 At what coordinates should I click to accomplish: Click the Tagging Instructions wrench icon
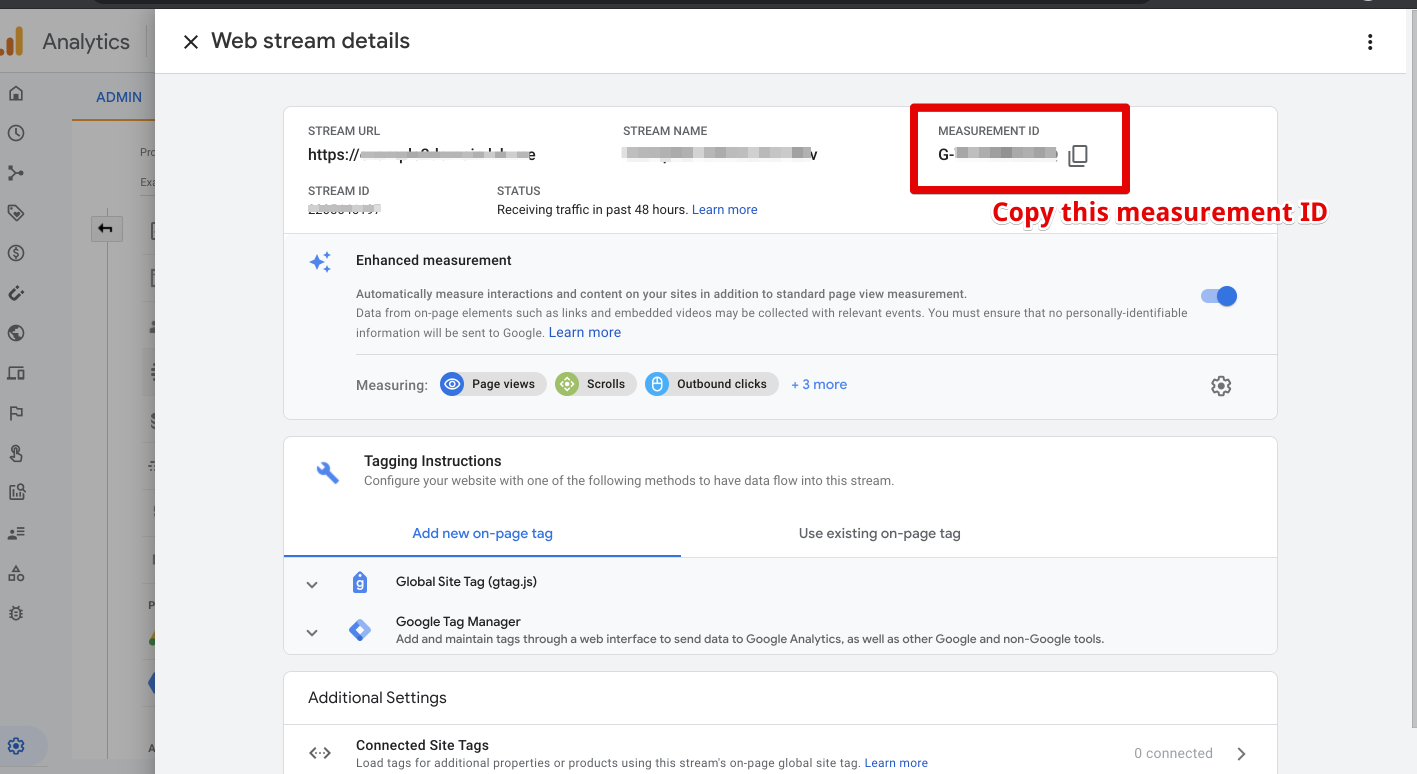point(328,472)
